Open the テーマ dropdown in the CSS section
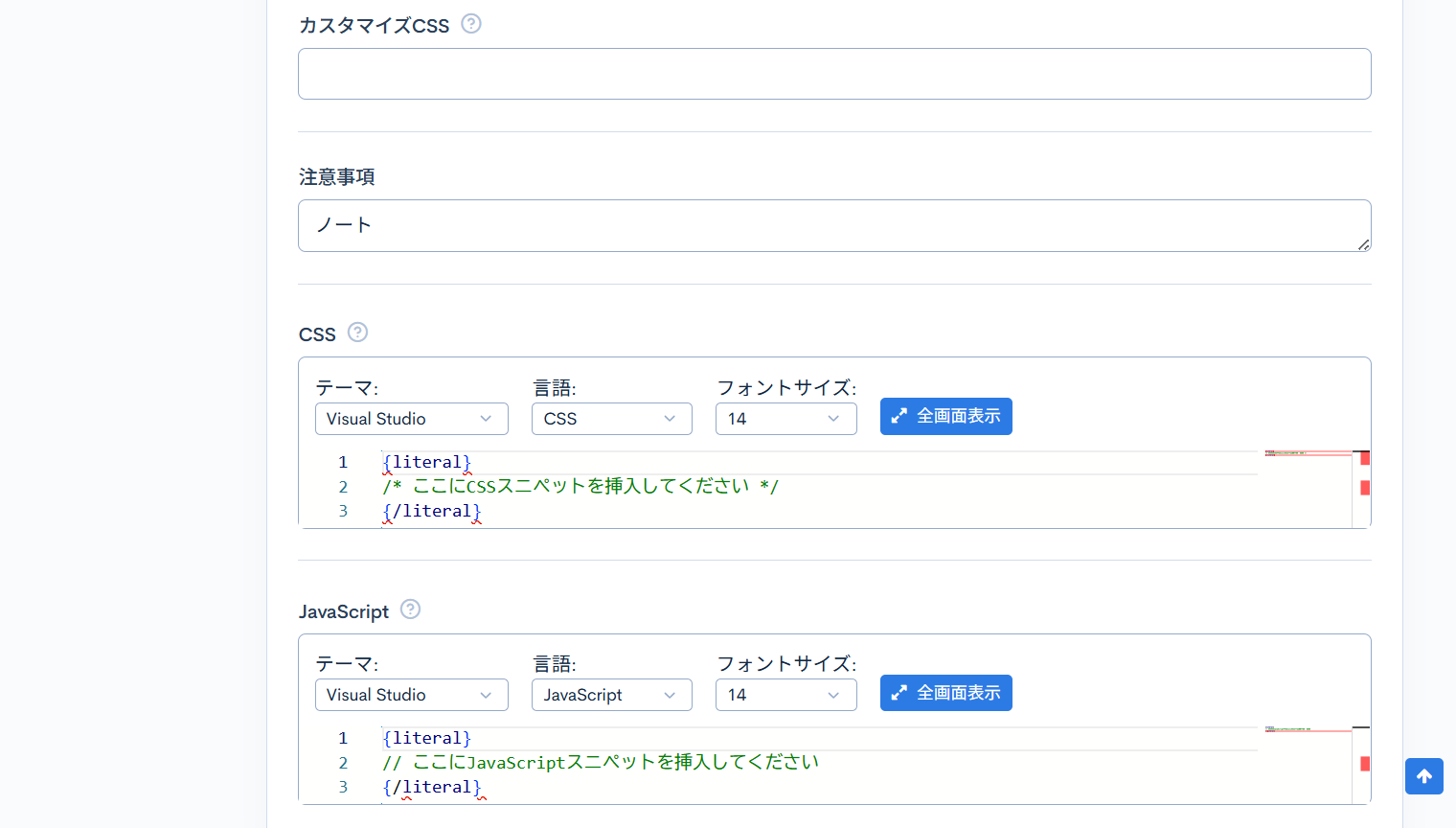 click(x=411, y=419)
